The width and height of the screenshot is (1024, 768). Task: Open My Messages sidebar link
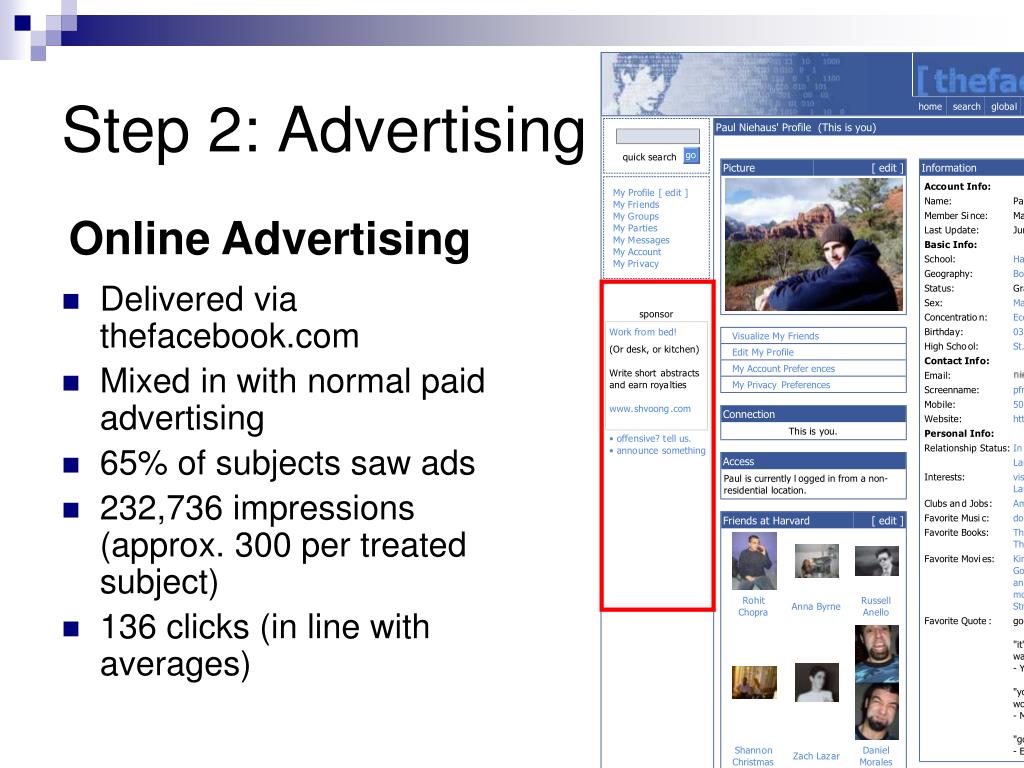[x=641, y=240]
